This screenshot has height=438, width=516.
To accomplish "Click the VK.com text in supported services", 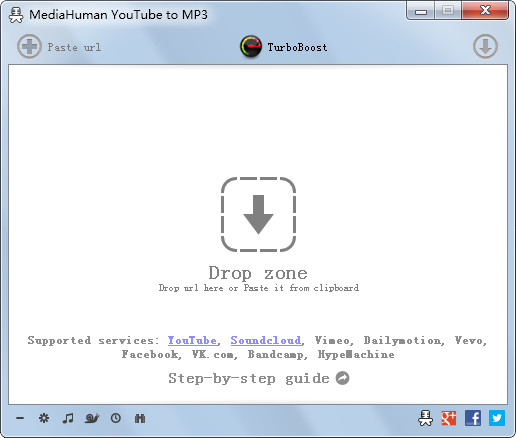I will coord(213,354).
